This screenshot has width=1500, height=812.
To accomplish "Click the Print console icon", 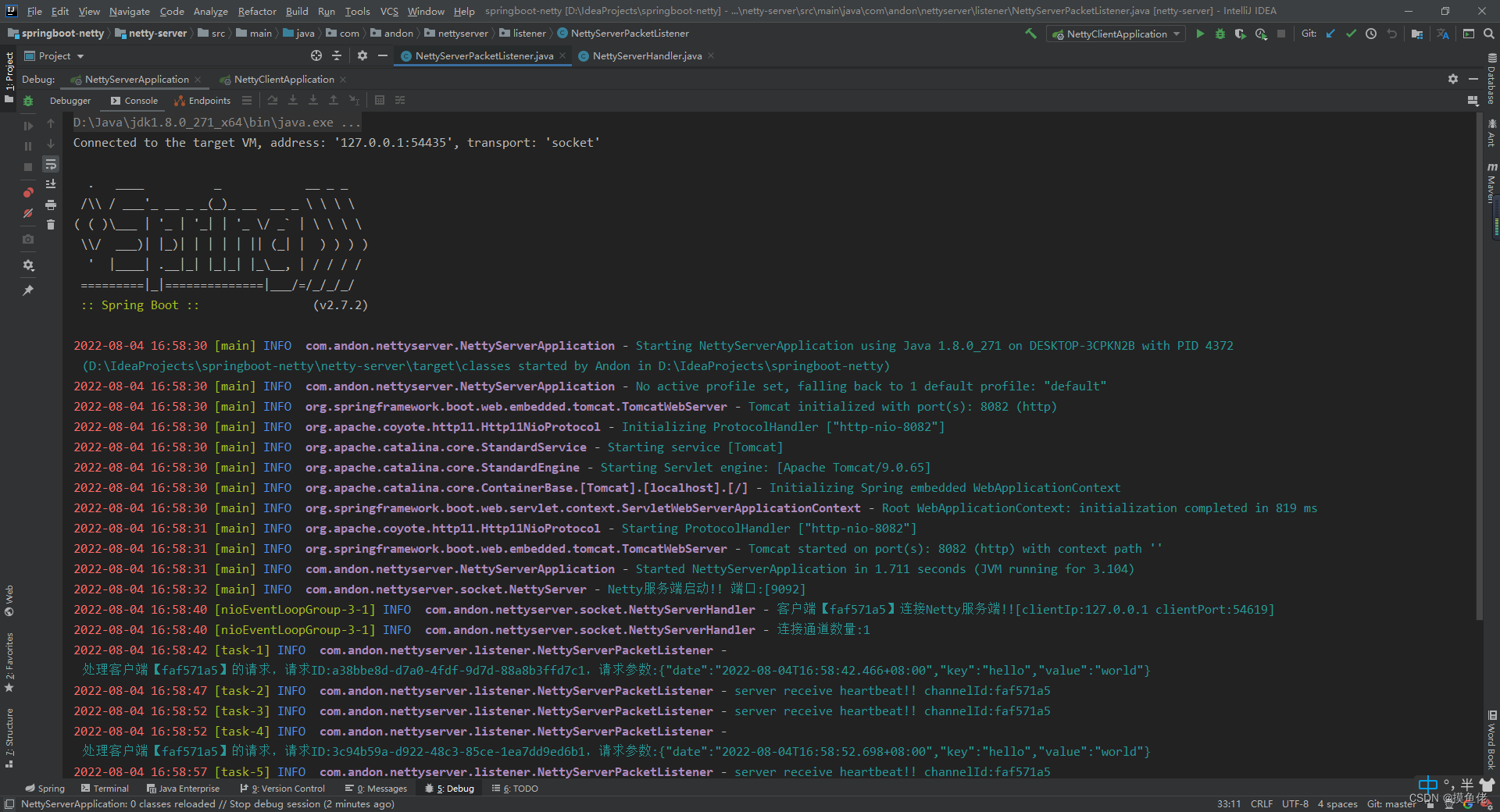I will tap(51, 205).
